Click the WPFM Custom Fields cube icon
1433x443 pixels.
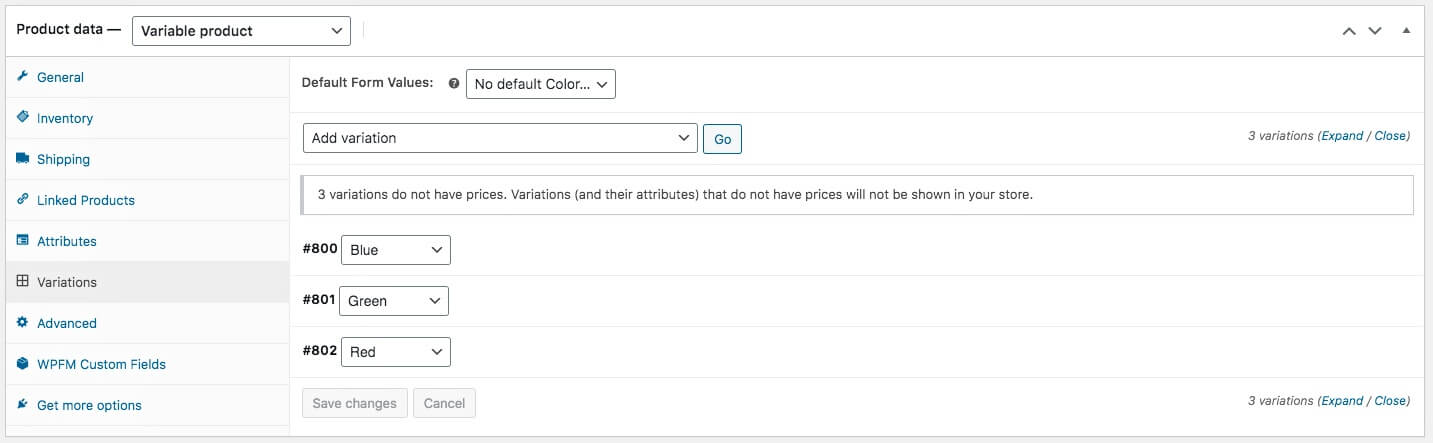point(23,364)
